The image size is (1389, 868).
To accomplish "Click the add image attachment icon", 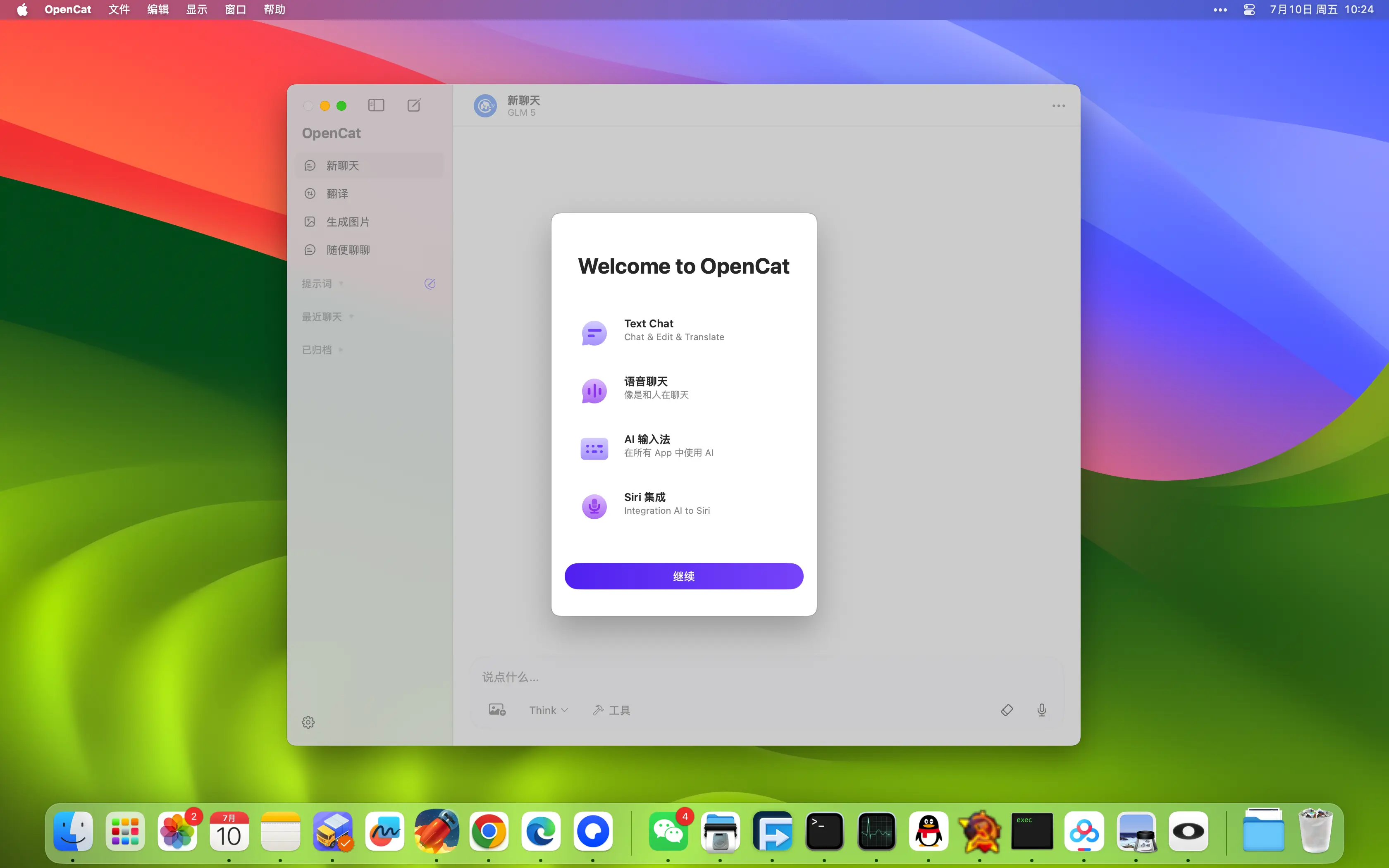I will pos(497,710).
